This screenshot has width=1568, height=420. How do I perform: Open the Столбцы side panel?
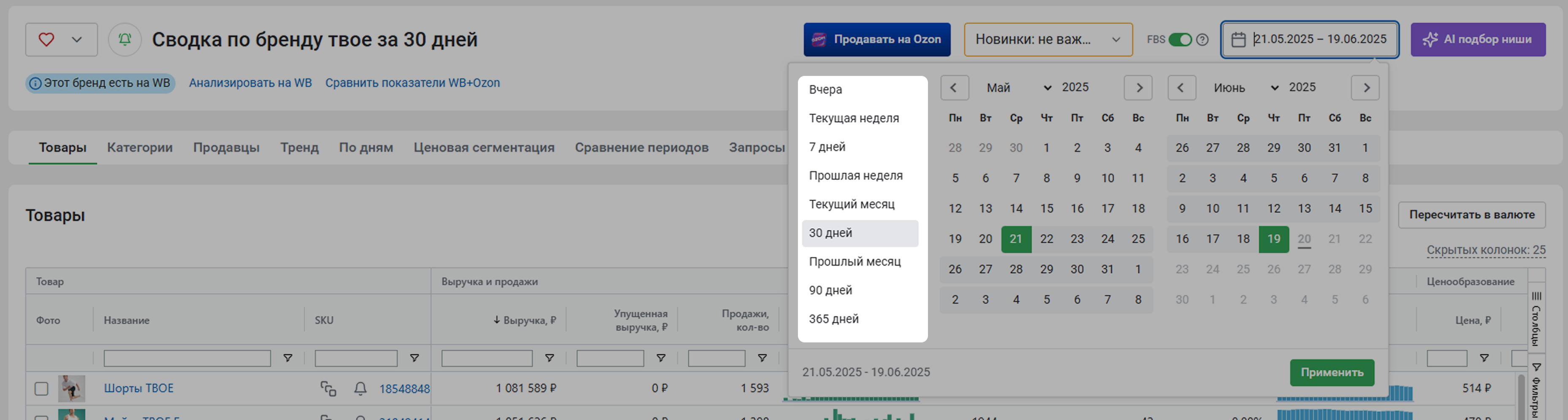point(1536,318)
